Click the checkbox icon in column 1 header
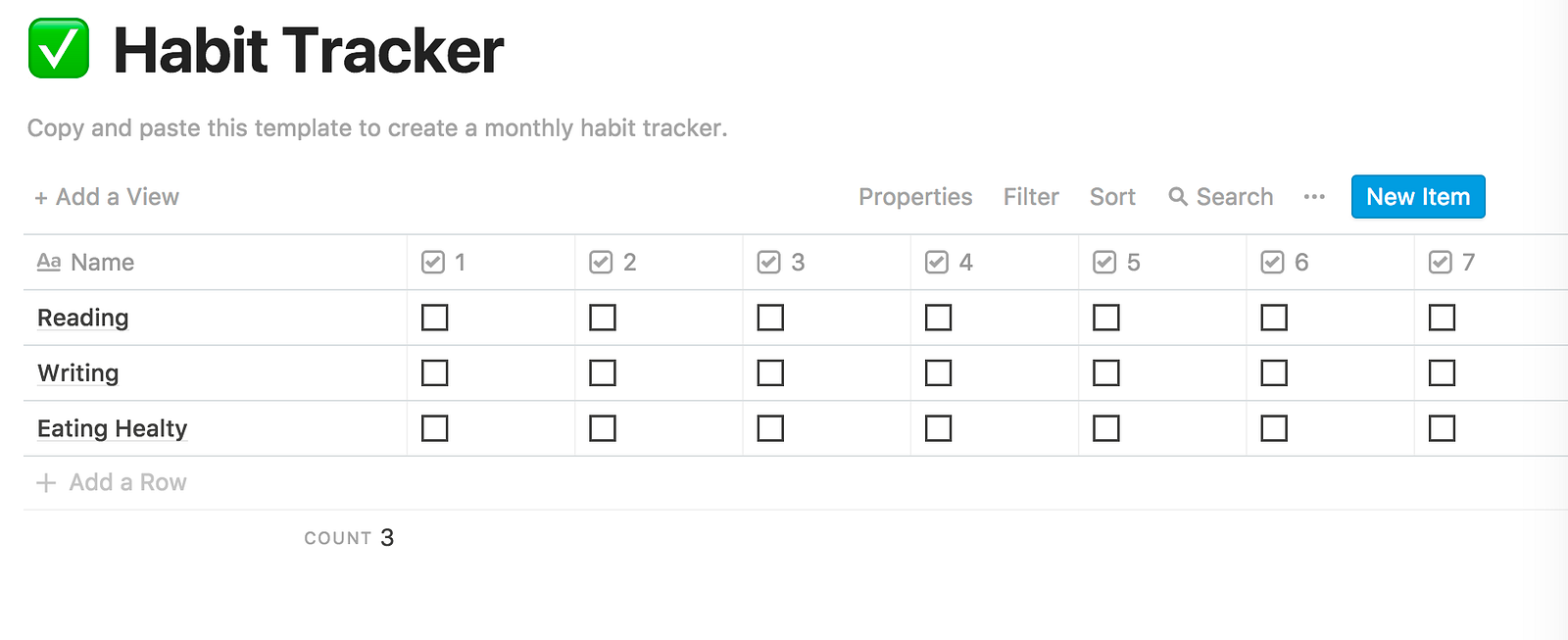The width and height of the screenshot is (1568, 640). coord(433,262)
